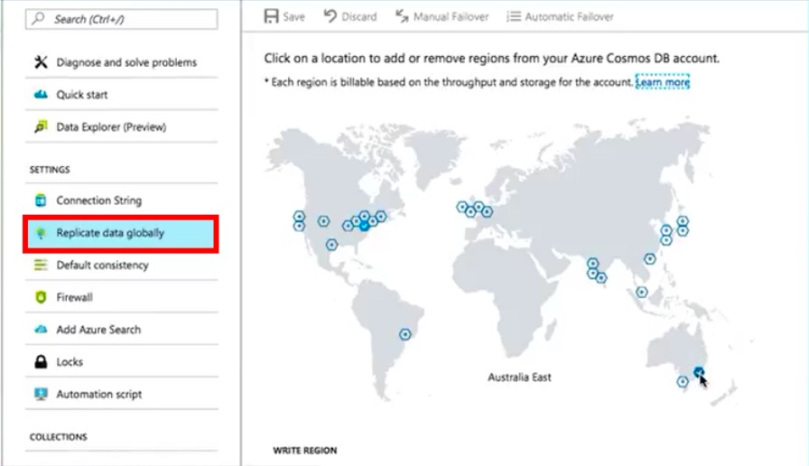Screen dimensions: 809x466
Task: Click the Australia Southeast region marker
Action: click(682, 381)
